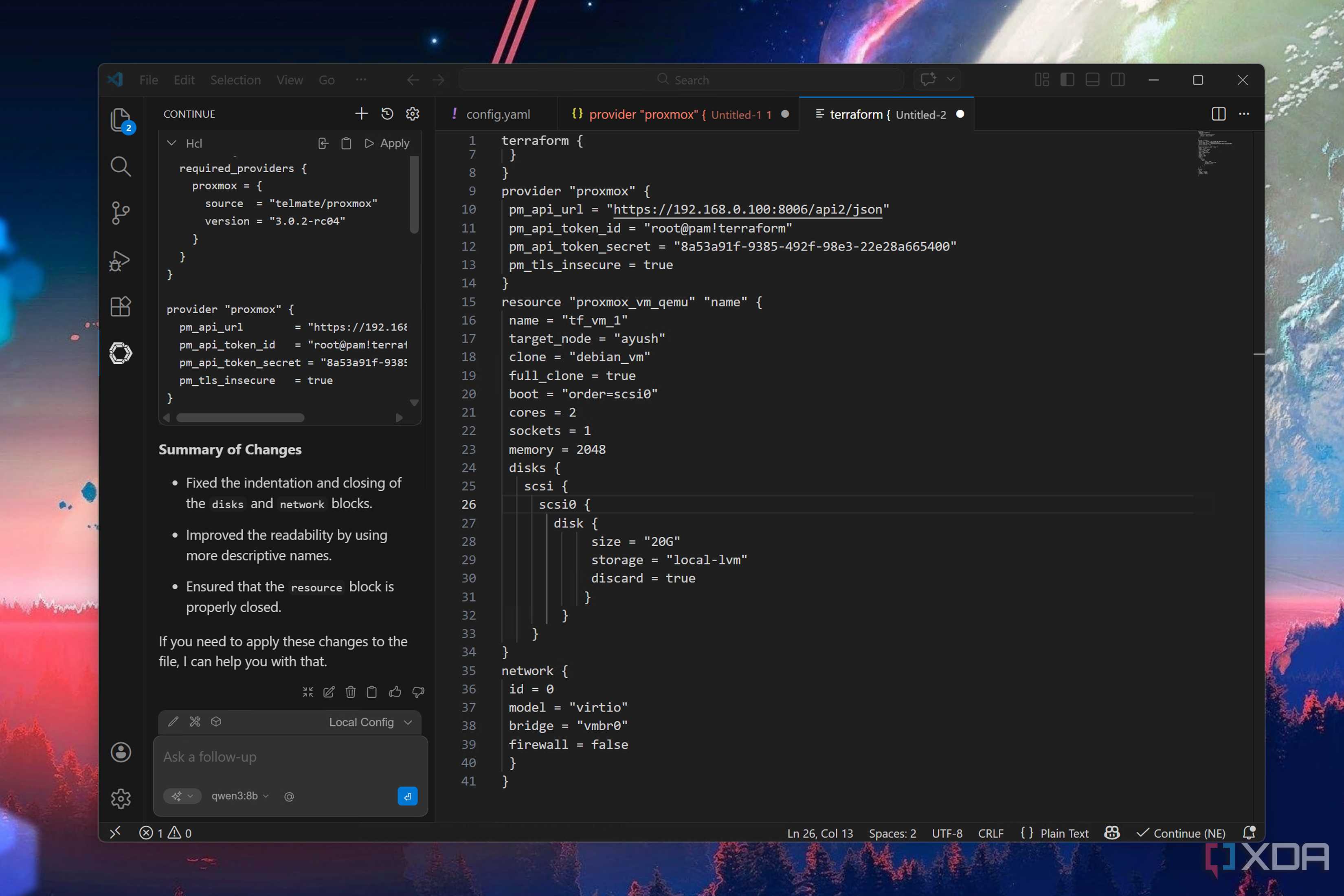Open editor More Actions menu
The height and width of the screenshot is (896, 1344).
click(x=1244, y=114)
